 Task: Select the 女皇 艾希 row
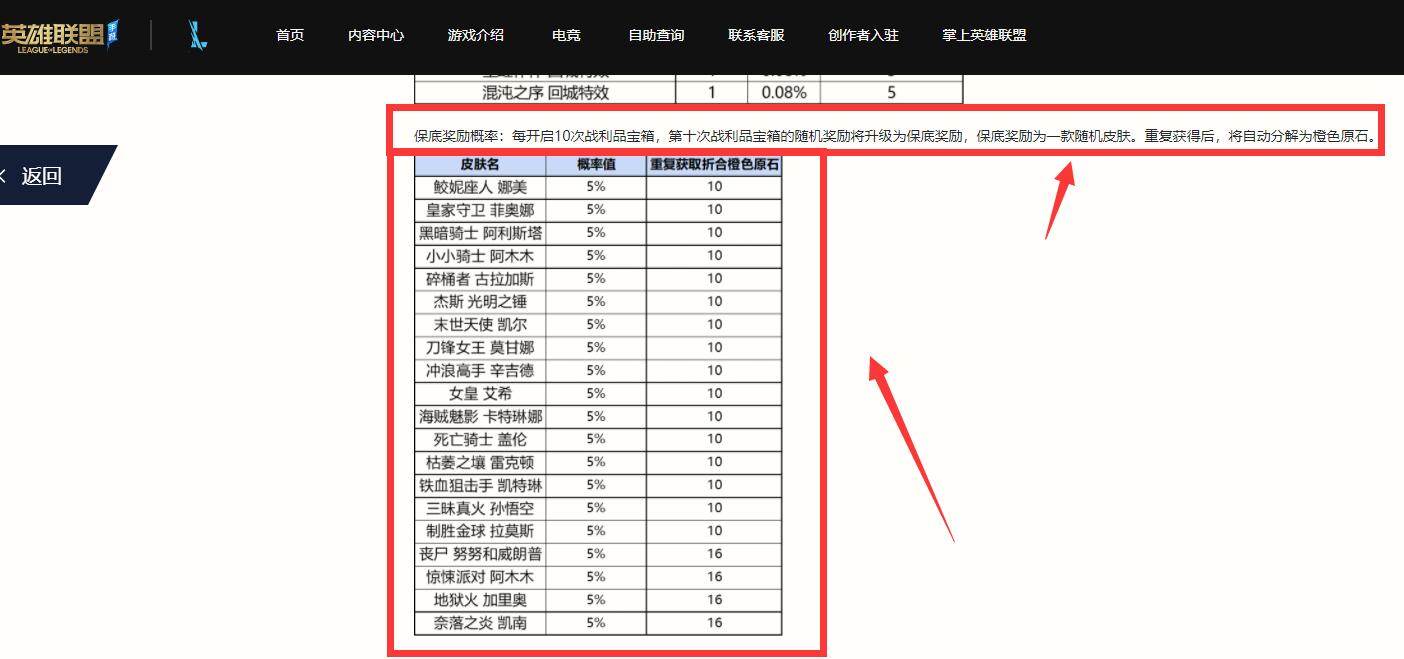[x=598, y=394]
